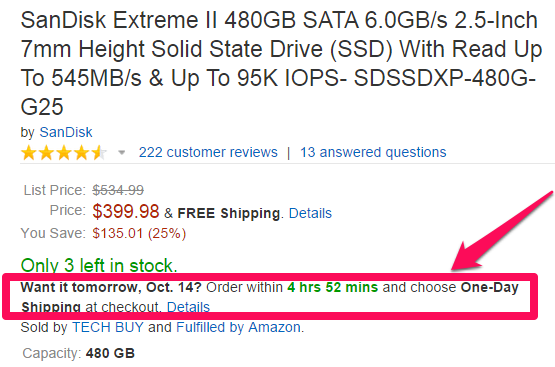555x367 pixels.
Task: Click Details link beside FREE Shipping
Action: pos(310,213)
